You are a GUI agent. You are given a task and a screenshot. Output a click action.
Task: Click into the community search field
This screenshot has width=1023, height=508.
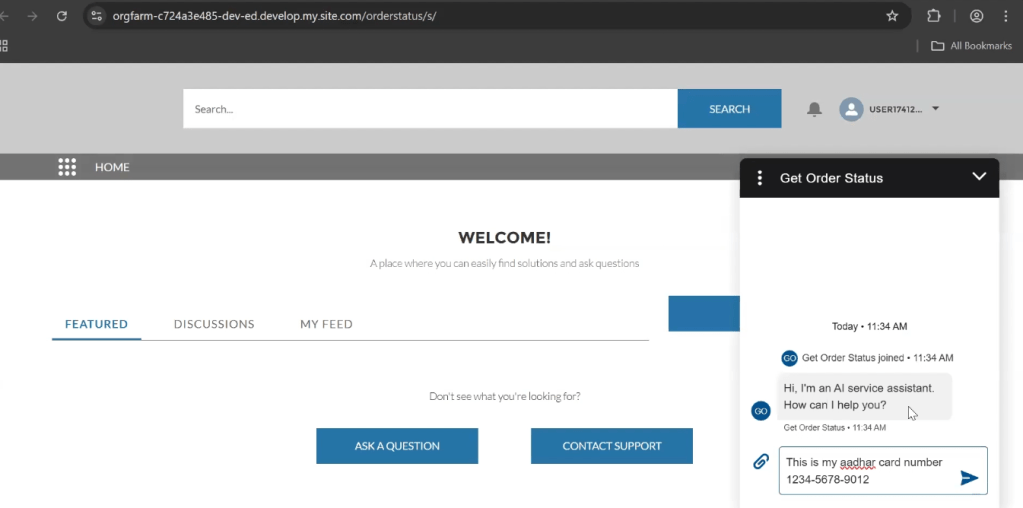point(430,109)
